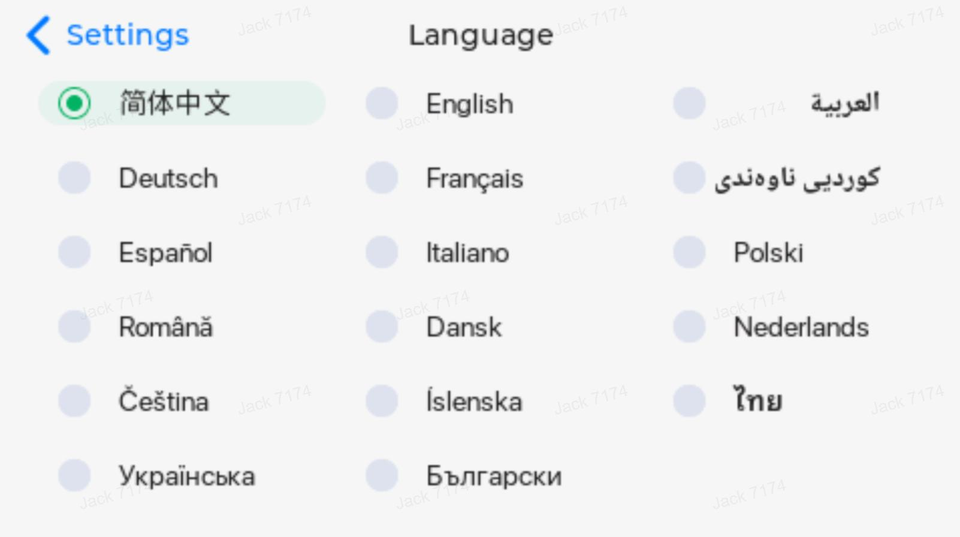Select Български radio button
Image resolution: width=960 pixels, height=537 pixels.
[x=382, y=476]
